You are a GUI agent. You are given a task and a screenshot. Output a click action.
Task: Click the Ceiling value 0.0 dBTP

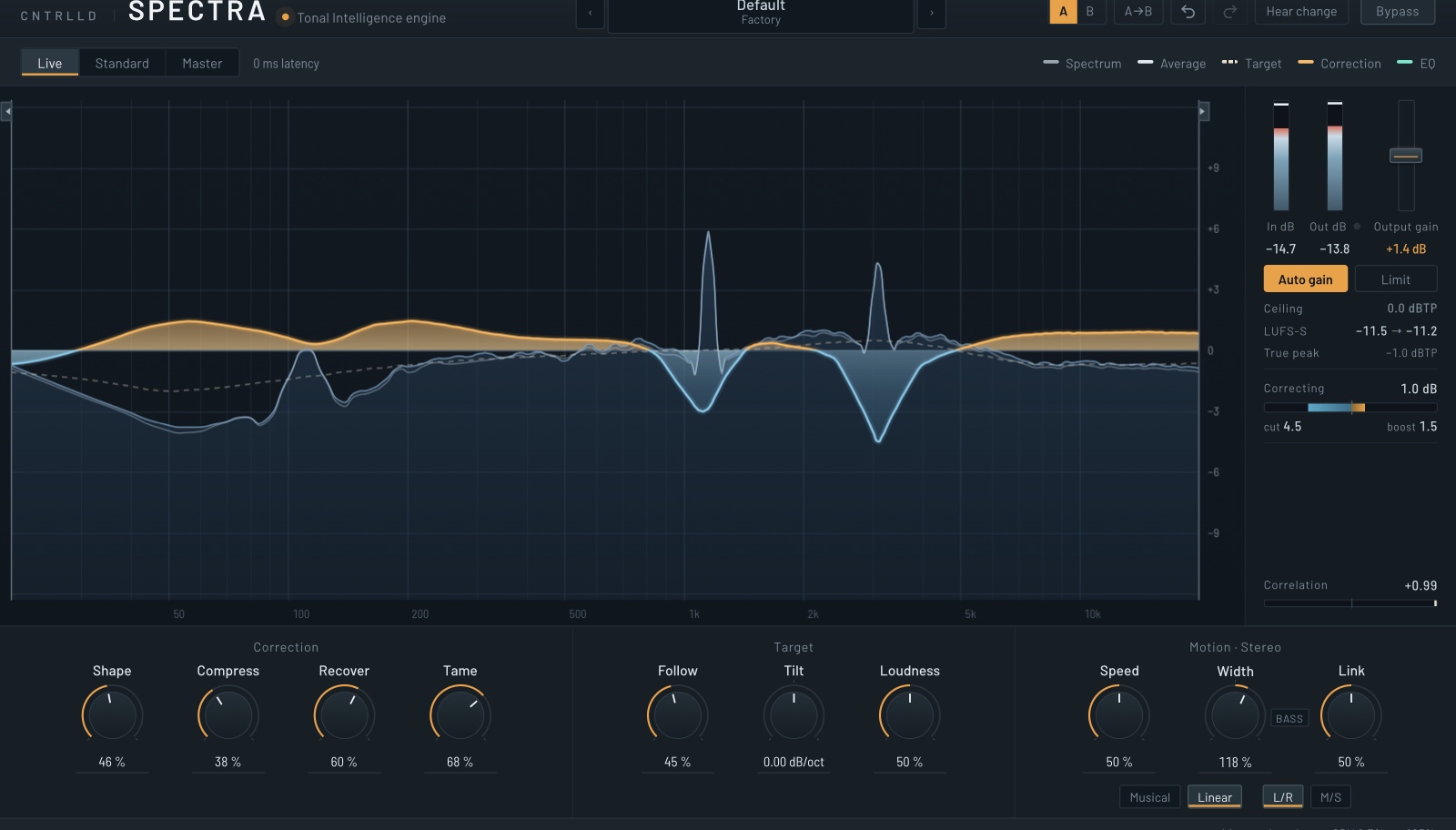[x=1412, y=309]
